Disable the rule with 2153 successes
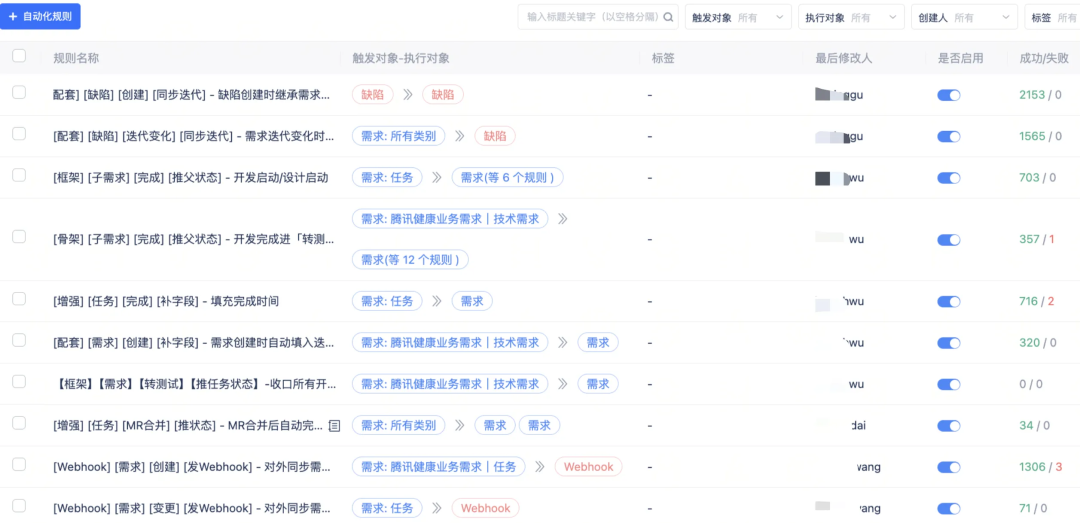 (x=949, y=96)
